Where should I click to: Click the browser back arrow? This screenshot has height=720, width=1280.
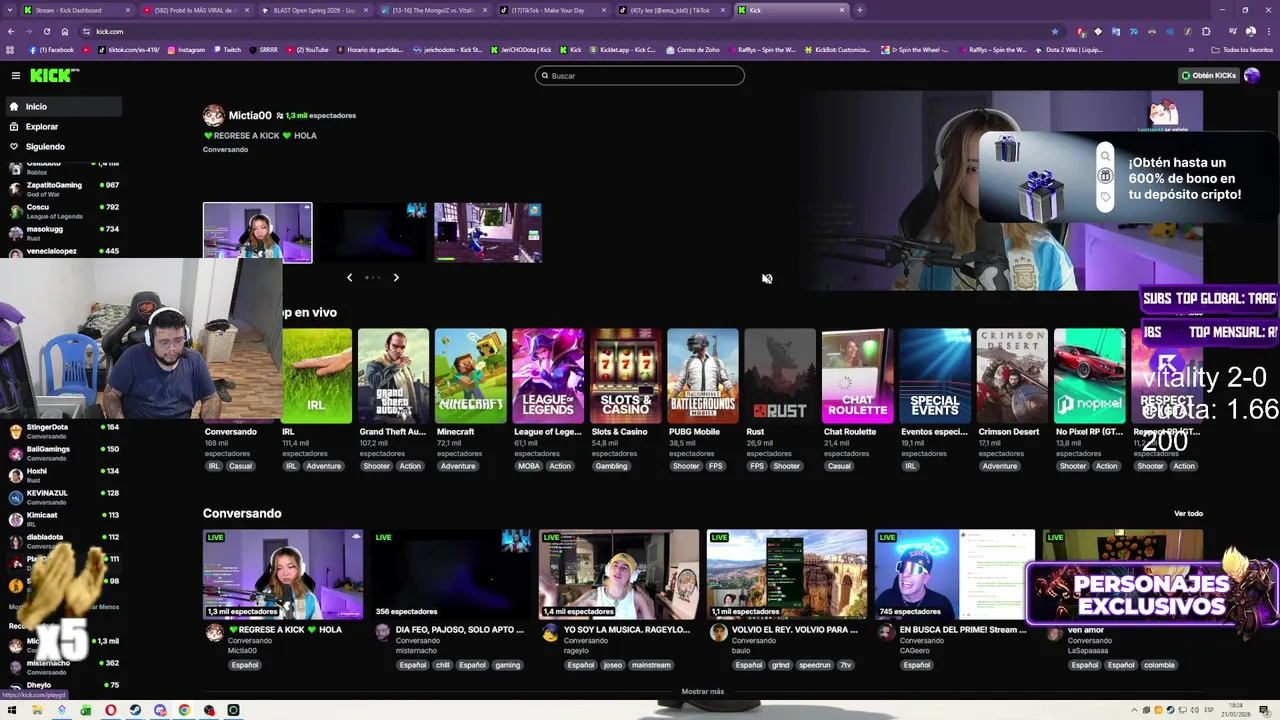tap(11, 31)
